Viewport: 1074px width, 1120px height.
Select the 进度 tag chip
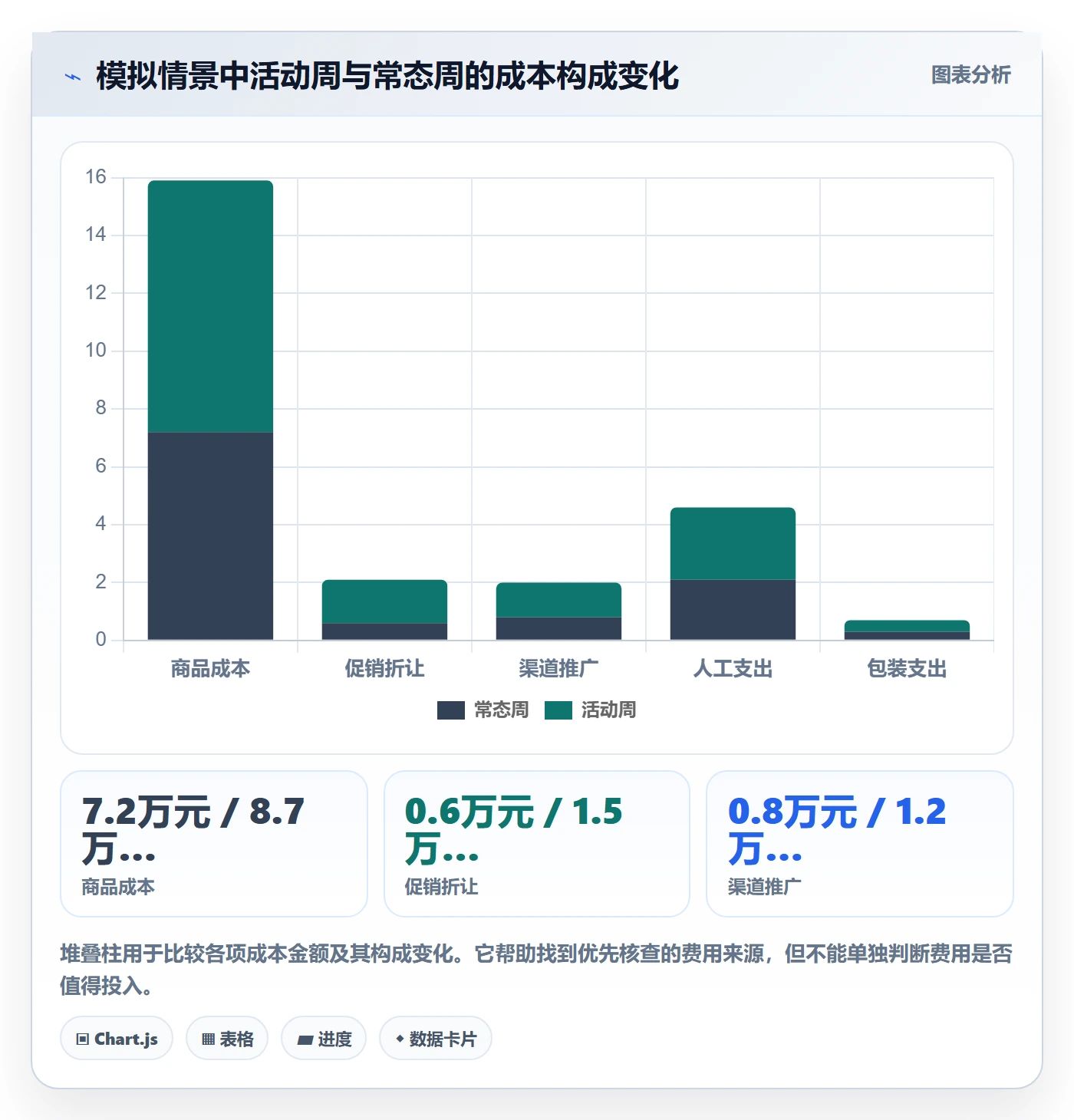324,1039
